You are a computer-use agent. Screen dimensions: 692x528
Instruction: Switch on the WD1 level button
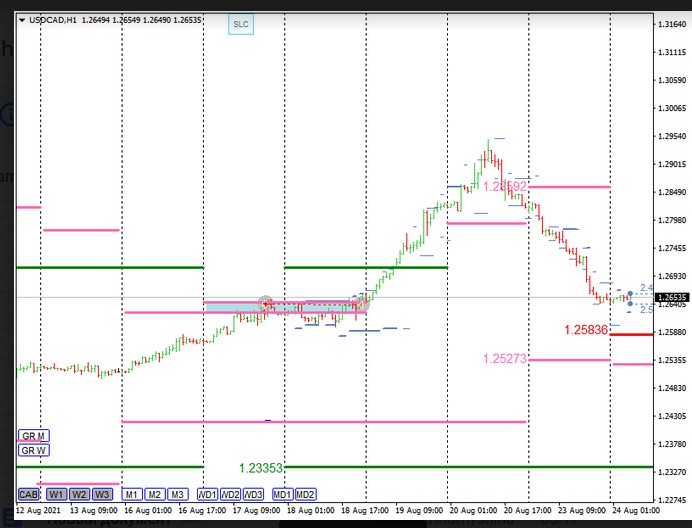[207, 494]
